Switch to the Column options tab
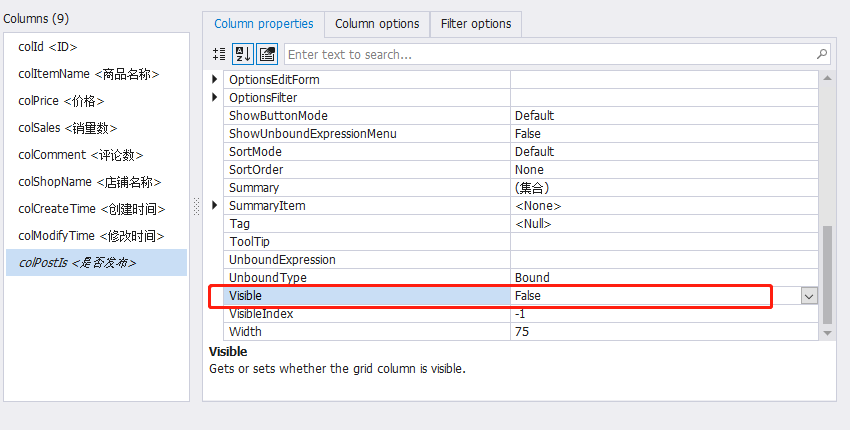 [377, 24]
